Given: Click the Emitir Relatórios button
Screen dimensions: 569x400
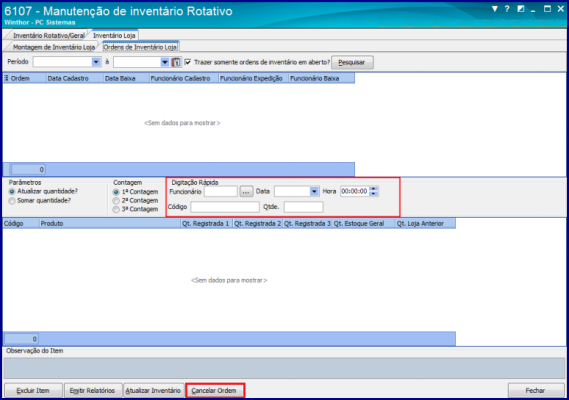Looking at the screenshot, I should [93, 391].
